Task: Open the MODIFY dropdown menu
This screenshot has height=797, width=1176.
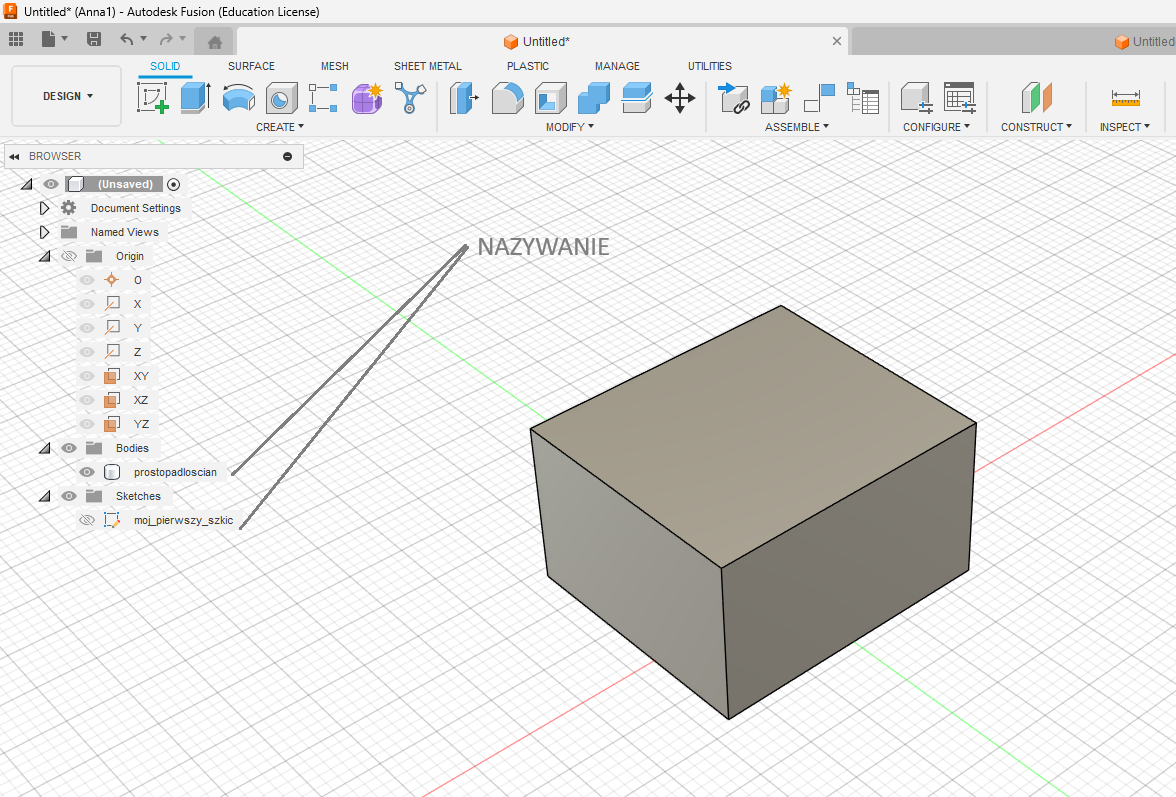Action: 570,127
